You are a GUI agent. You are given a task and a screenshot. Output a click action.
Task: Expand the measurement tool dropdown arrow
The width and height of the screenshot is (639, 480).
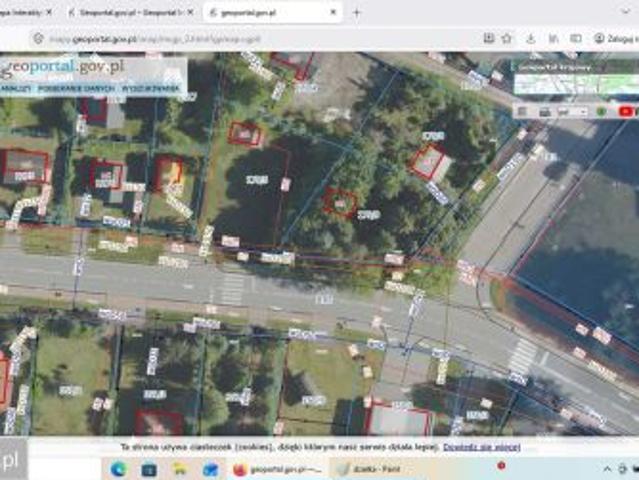point(584,111)
